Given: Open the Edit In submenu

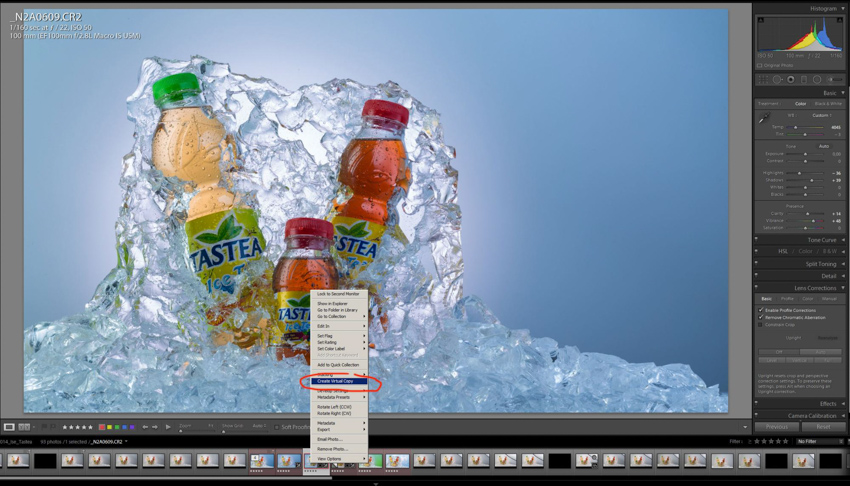Looking at the screenshot, I should pyautogui.click(x=339, y=326).
